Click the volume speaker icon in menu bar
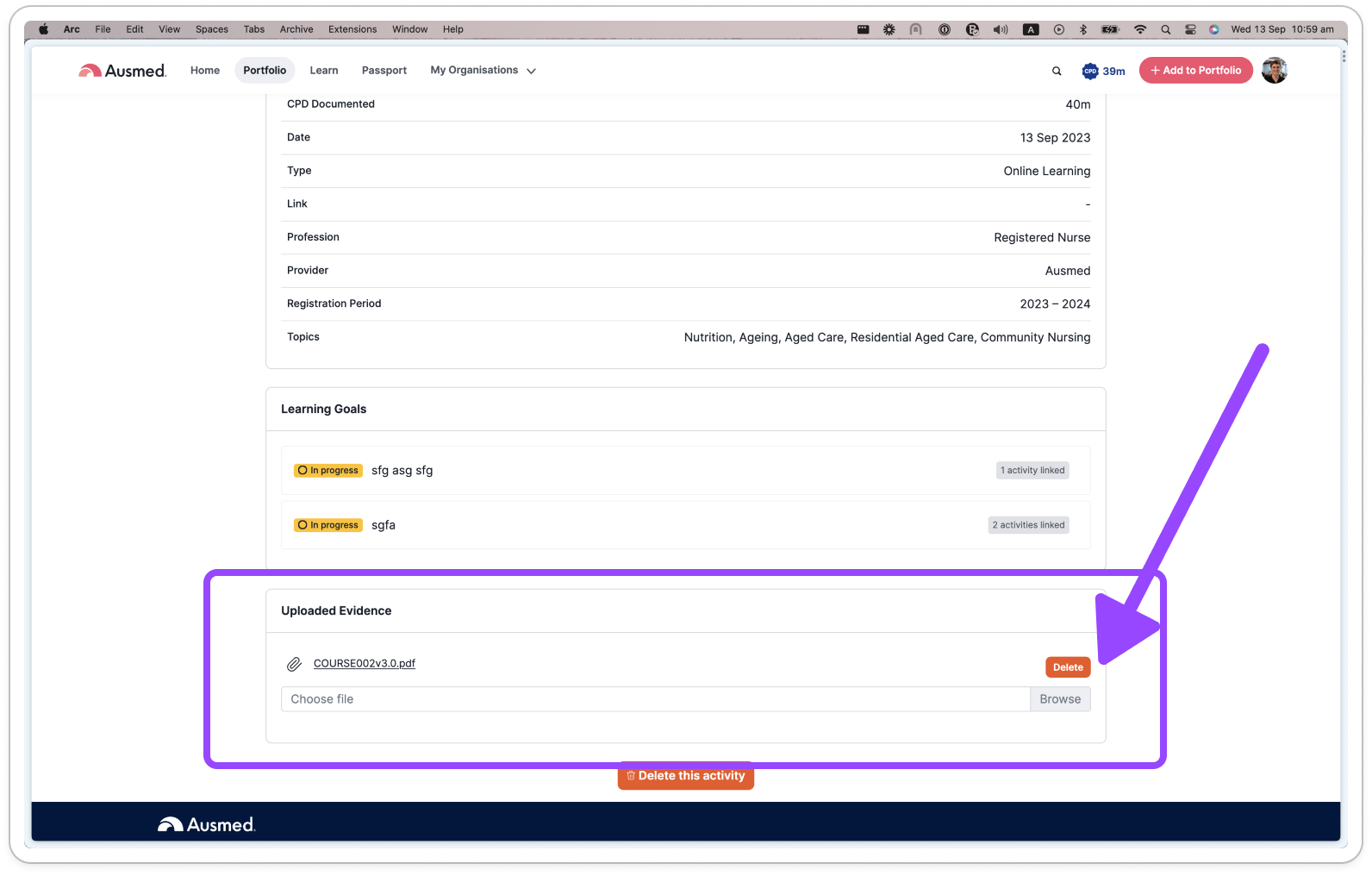Viewport: 1372px width, 876px height. 1001,29
